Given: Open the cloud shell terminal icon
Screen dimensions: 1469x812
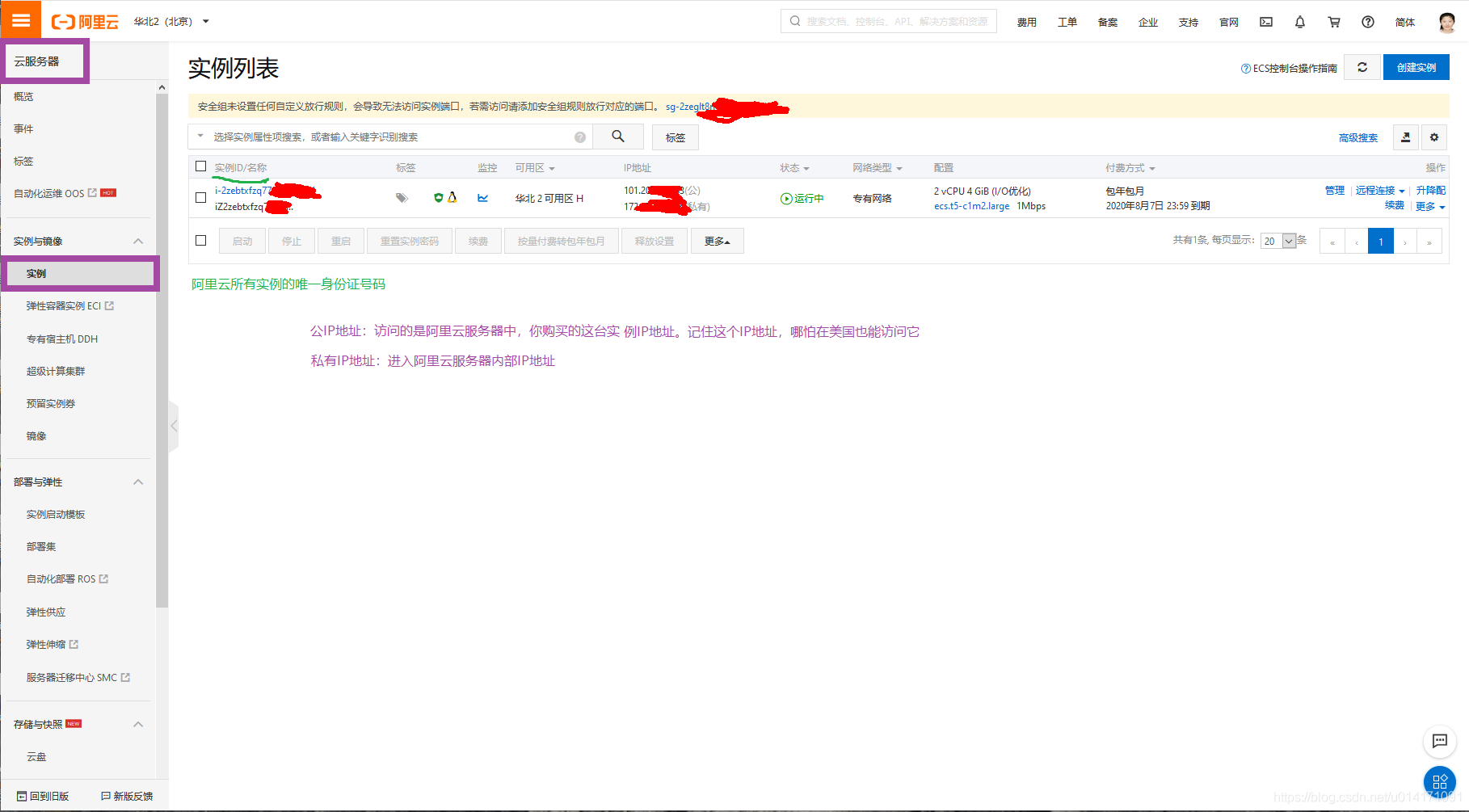Looking at the screenshot, I should click(1265, 22).
